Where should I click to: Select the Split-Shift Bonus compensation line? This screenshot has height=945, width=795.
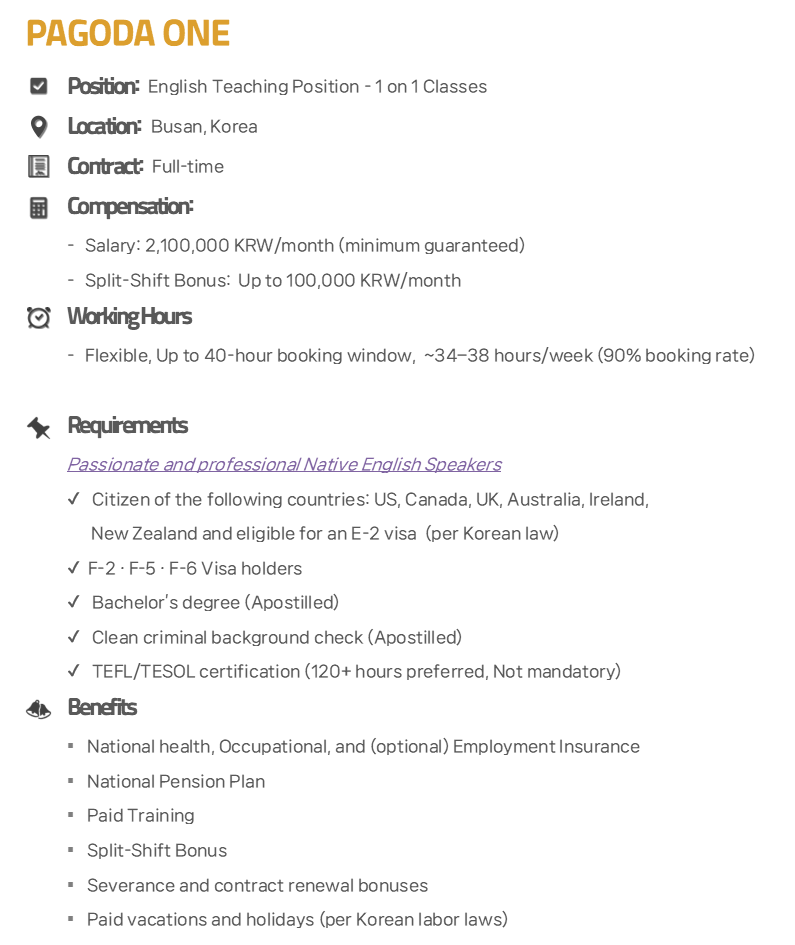click(272, 280)
